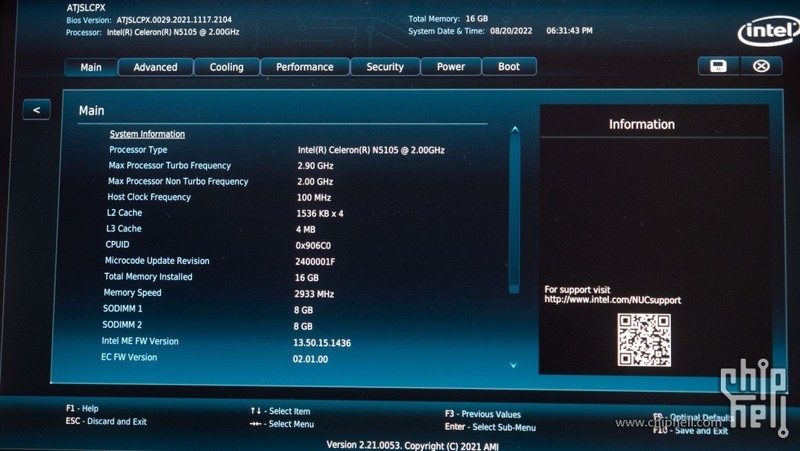Select Host Clock Frequency label
800x451 pixels.
(148, 197)
